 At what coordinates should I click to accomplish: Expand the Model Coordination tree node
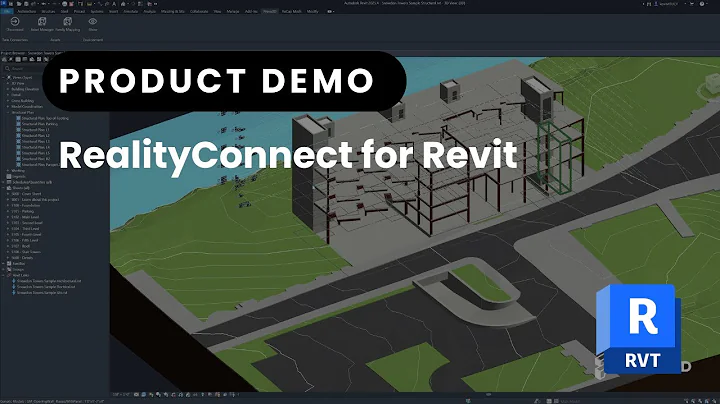click(8, 107)
